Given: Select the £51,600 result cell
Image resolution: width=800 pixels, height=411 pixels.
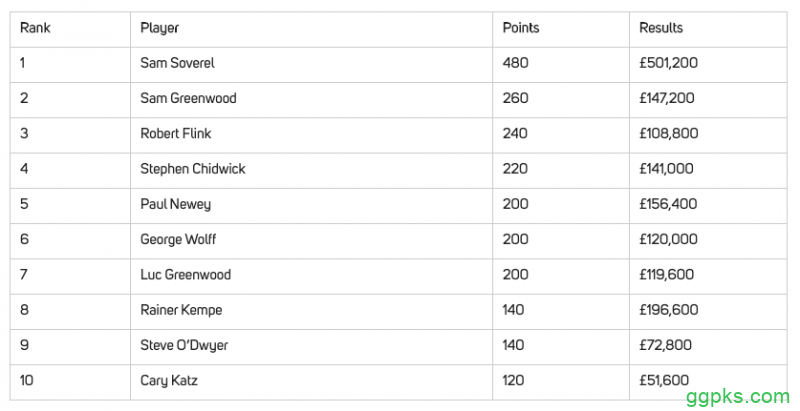Looking at the screenshot, I should pos(664,380).
